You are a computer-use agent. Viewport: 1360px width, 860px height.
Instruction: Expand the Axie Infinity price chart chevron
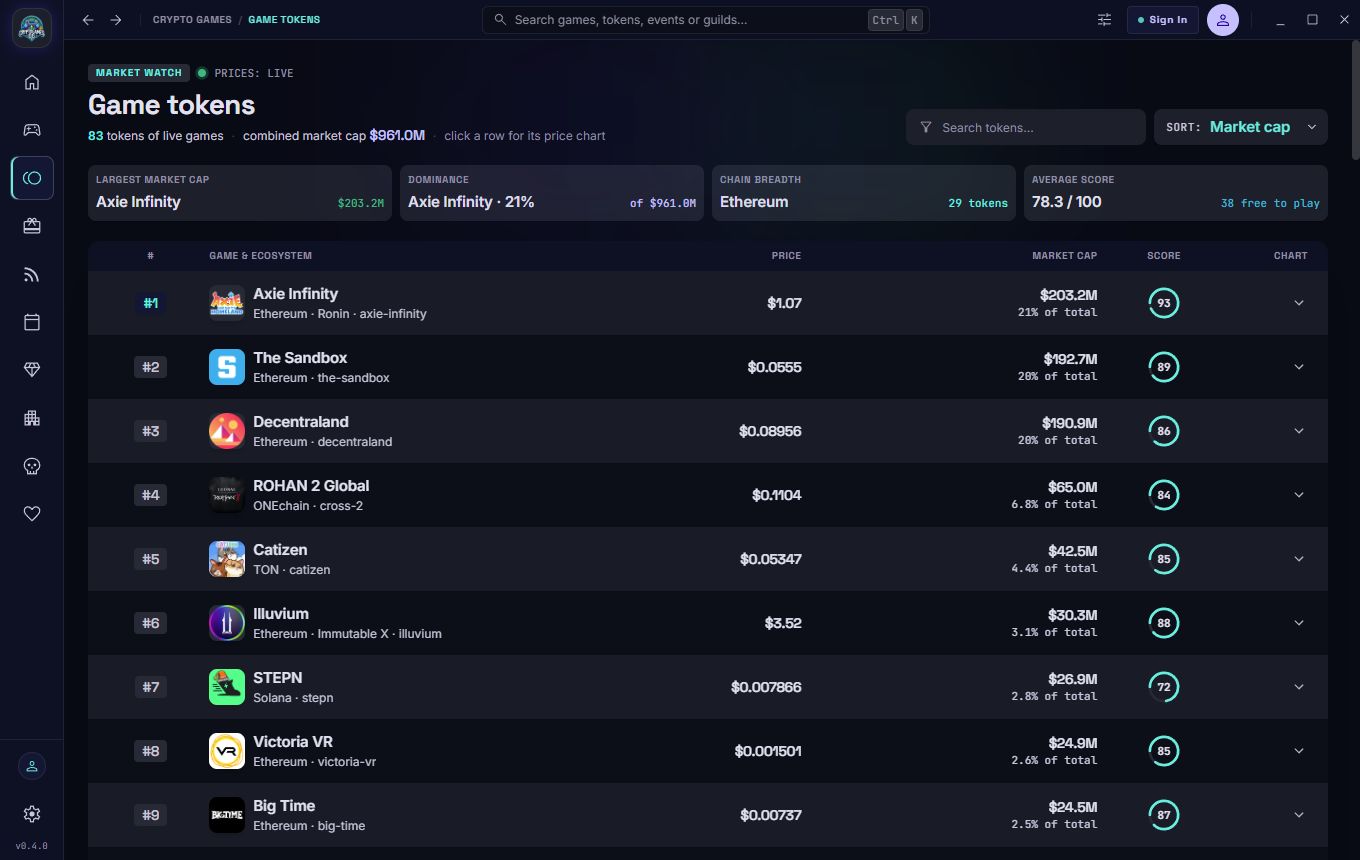(x=1299, y=303)
